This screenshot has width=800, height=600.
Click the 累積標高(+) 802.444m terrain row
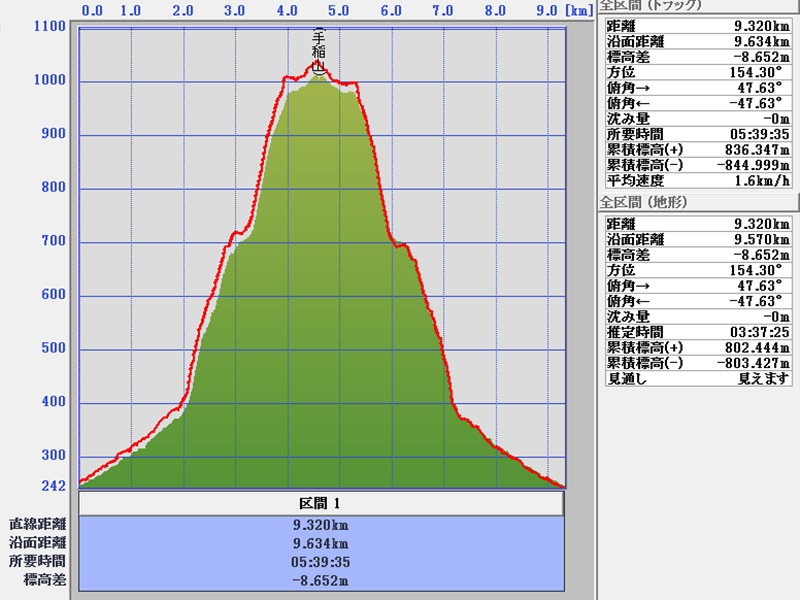[698, 347]
